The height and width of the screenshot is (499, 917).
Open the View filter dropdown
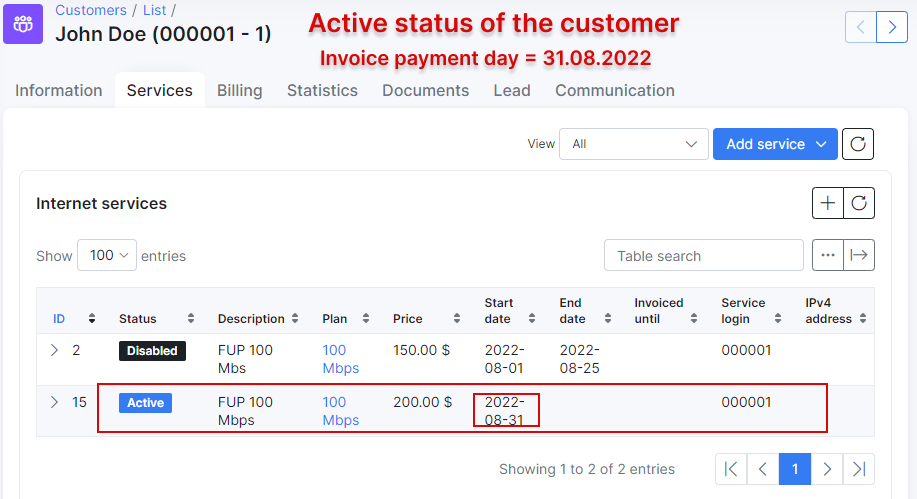click(634, 144)
